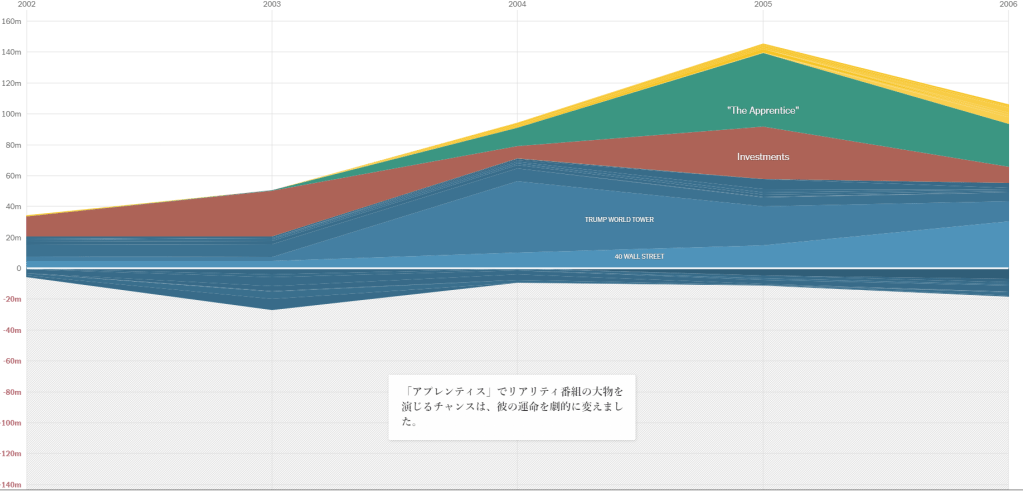Screen dimensions: 1023x493
Task: Click "The Apprentice" label in green area
Action: 763,110
